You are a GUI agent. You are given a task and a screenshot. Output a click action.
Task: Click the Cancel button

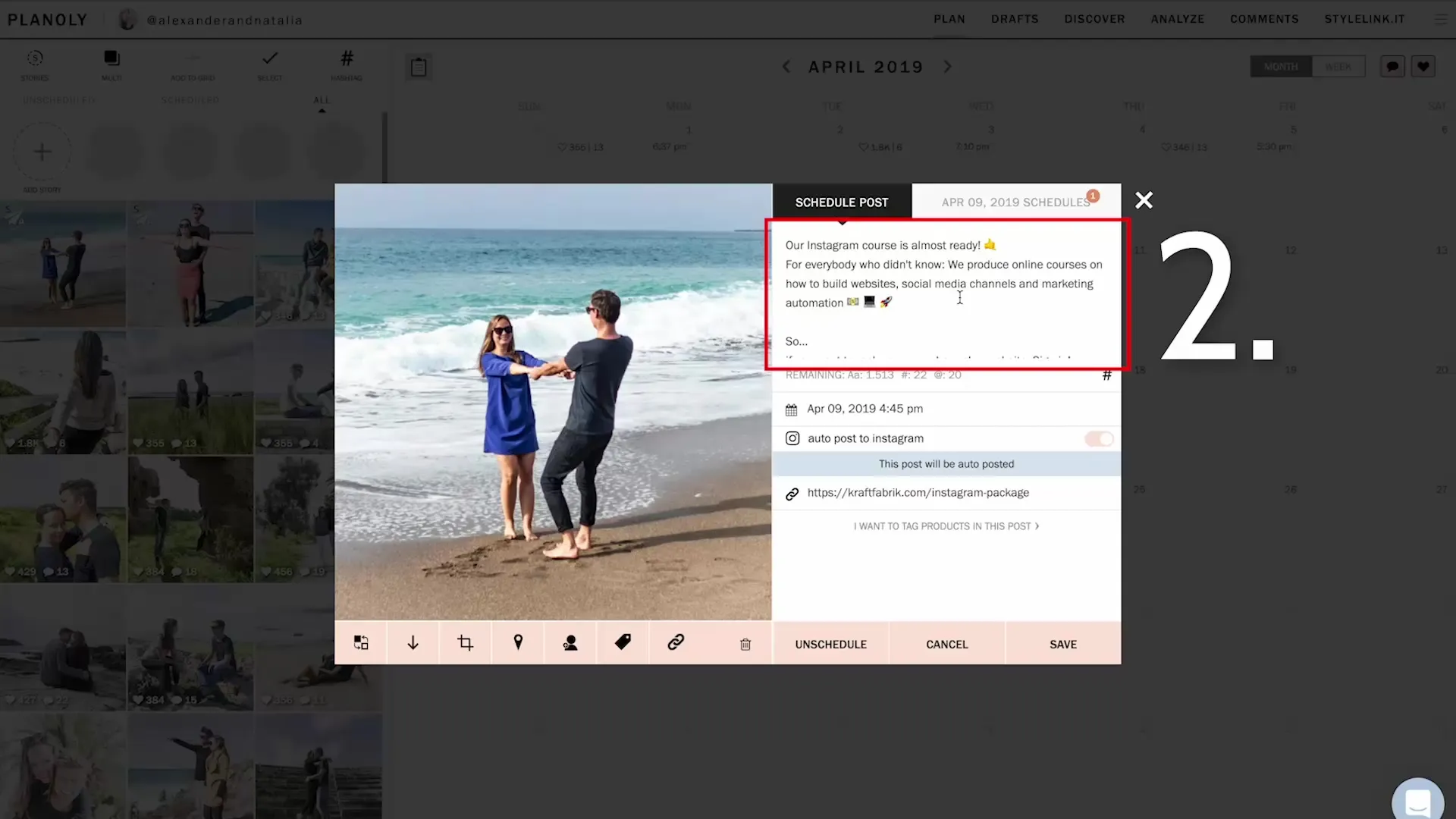coord(947,644)
